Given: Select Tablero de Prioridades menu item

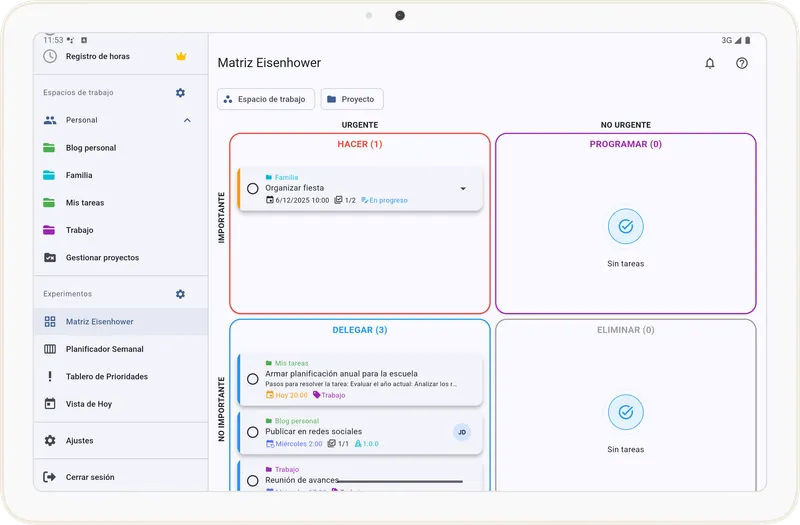Looking at the screenshot, I should 106,377.
